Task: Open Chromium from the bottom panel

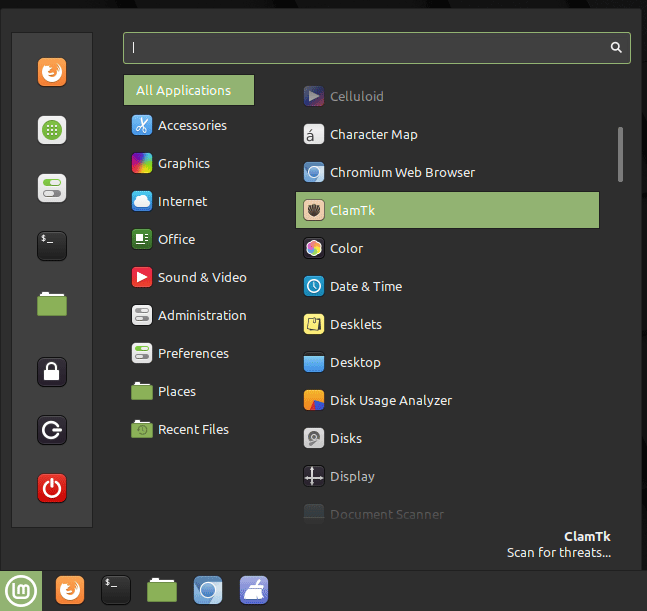Action: [x=208, y=590]
